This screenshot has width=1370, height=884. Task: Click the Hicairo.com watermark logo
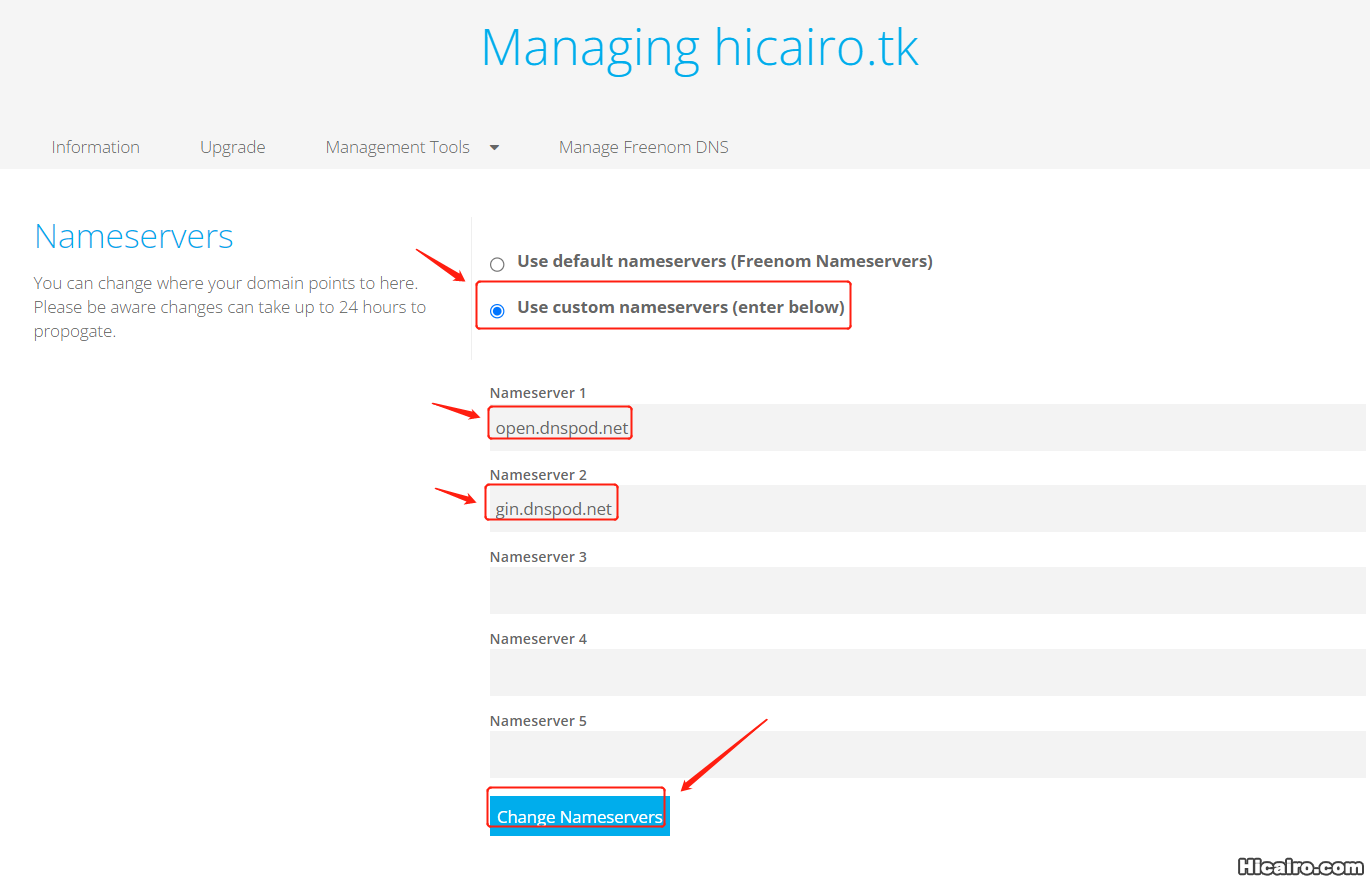pos(1299,866)
